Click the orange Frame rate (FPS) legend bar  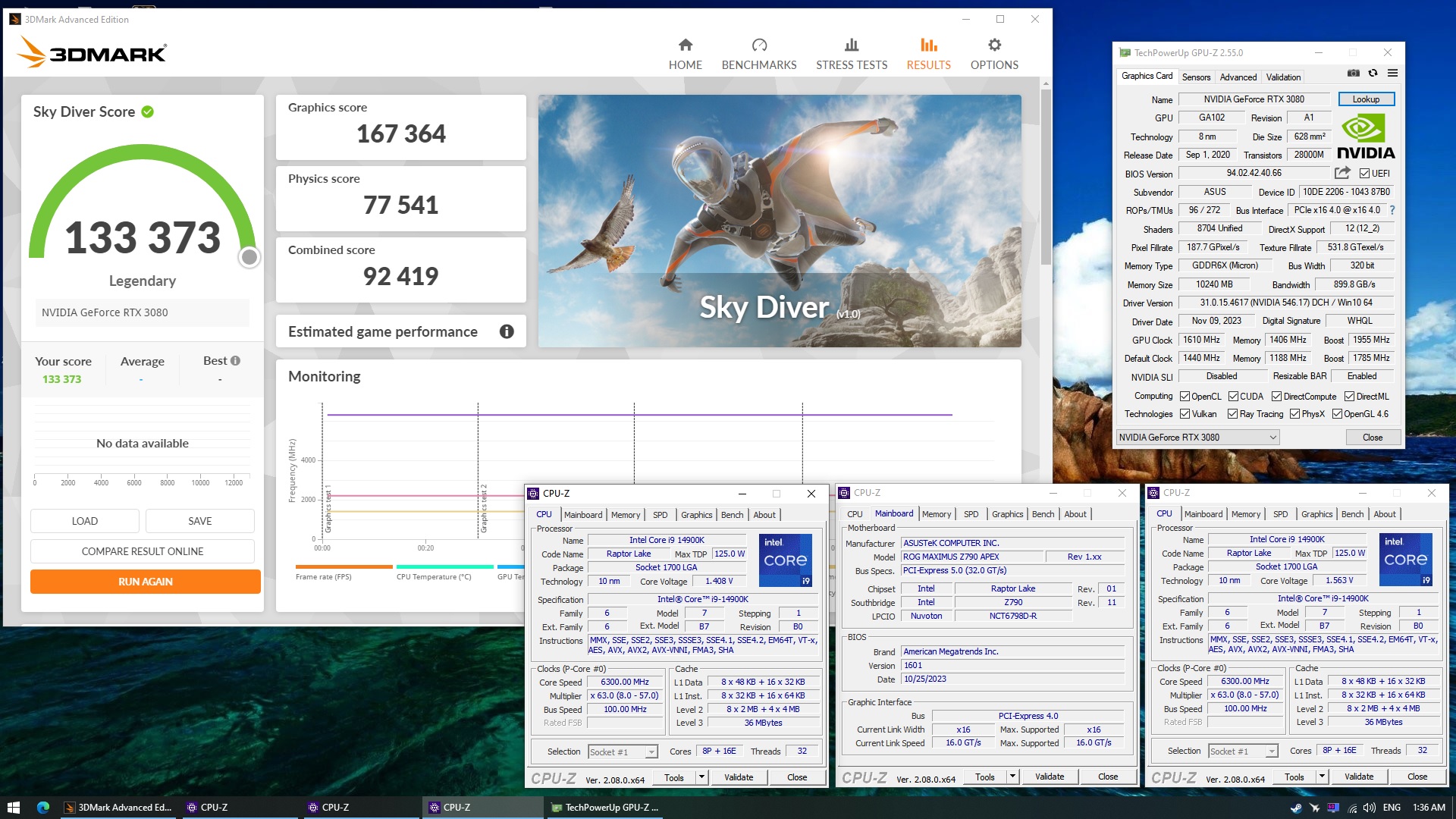[344, 566]
